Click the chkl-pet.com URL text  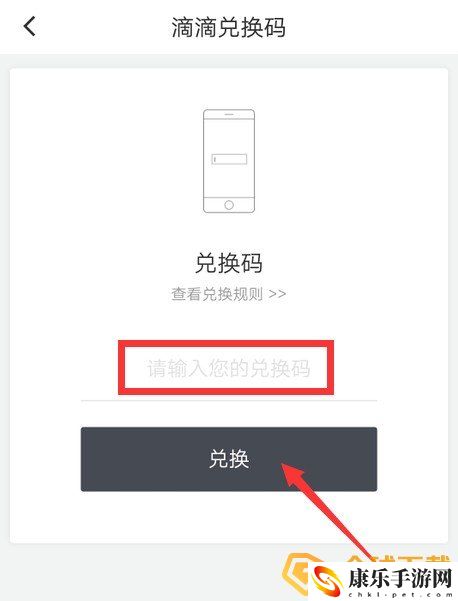click(400, 594)
